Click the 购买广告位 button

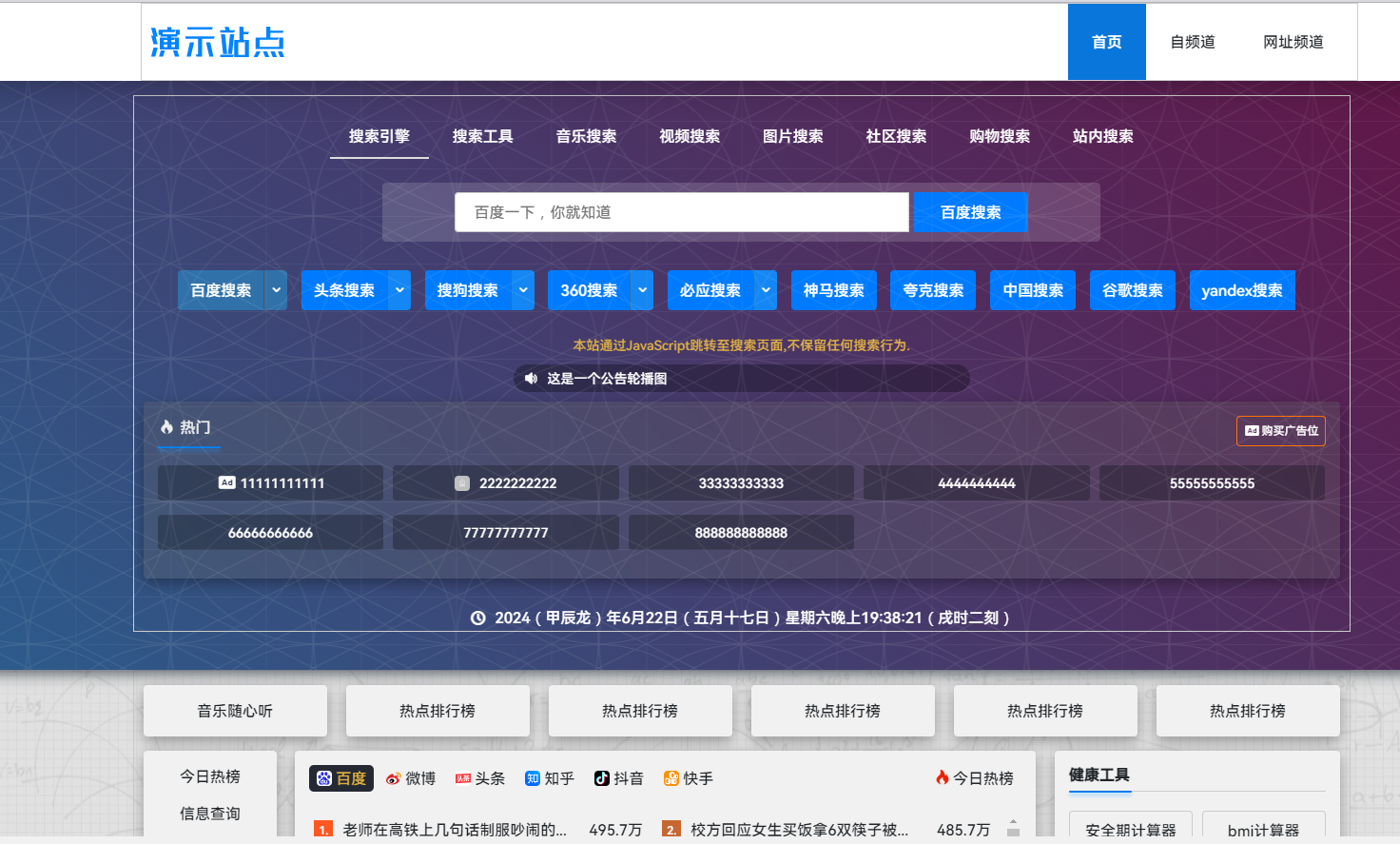(1281, 431)
